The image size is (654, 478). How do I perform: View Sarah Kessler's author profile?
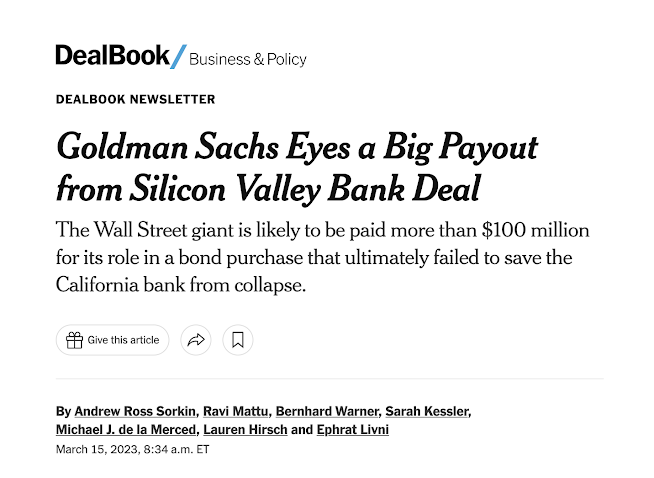pos(425,411)
